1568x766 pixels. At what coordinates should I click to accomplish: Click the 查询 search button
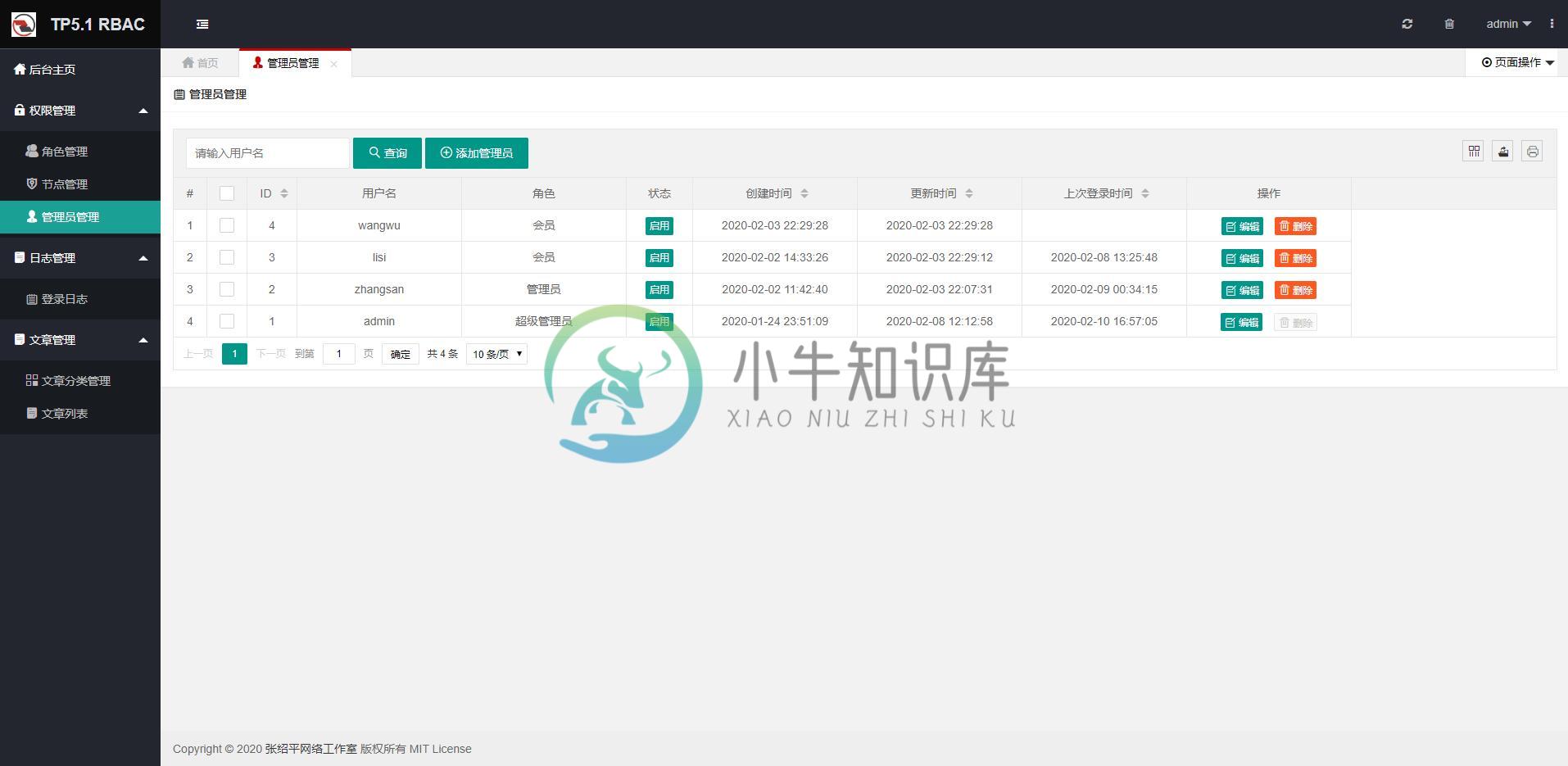coord(387,153)
